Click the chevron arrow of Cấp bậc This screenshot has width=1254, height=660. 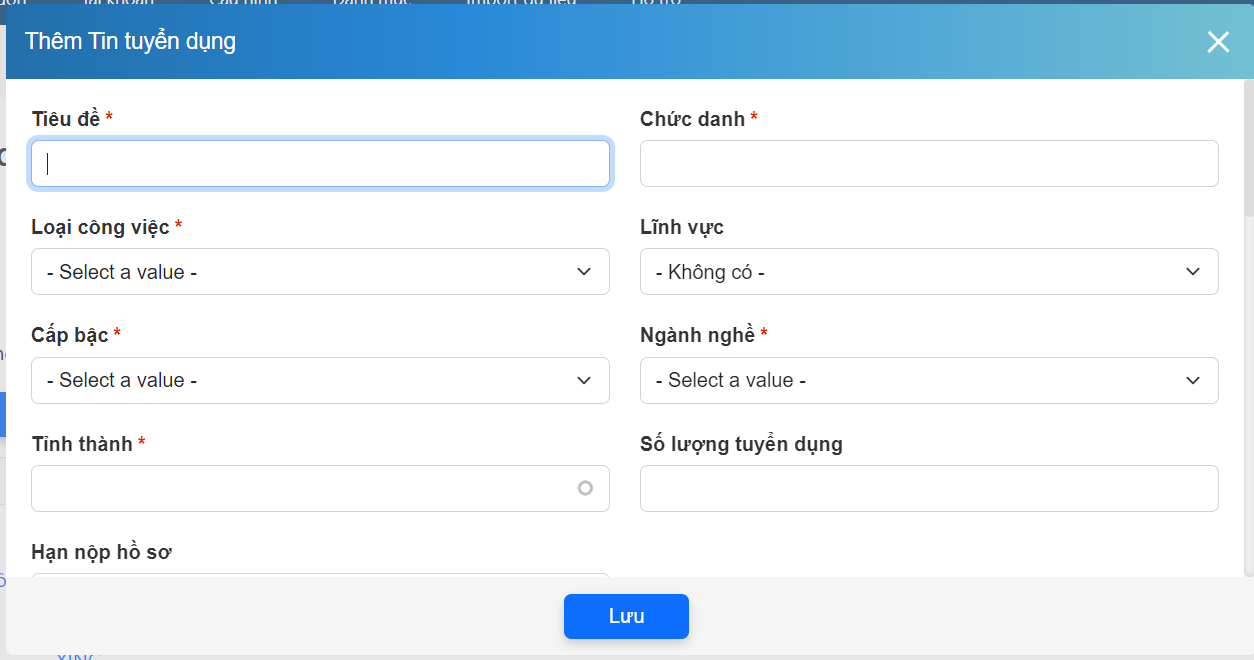[x=584, y=380]
